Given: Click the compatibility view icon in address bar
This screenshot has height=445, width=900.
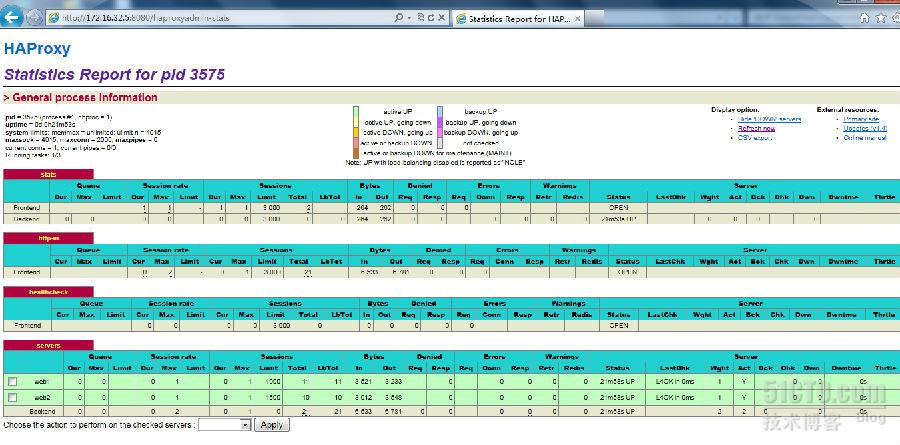Looking at the screenshot, I should pyautogui.click(x=421, y=18).
